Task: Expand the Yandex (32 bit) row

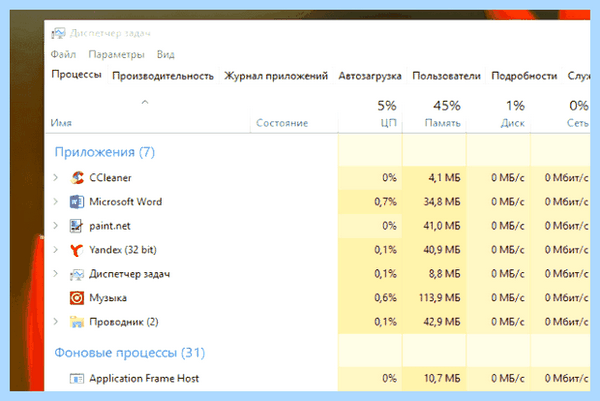Action: pyautogui.click(x=56, y=250)
